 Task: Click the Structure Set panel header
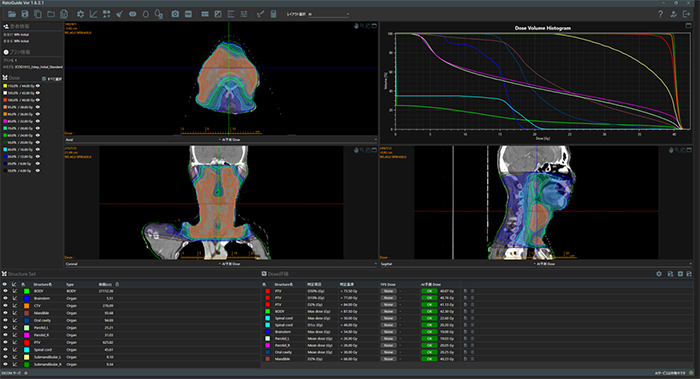(21, 274)
